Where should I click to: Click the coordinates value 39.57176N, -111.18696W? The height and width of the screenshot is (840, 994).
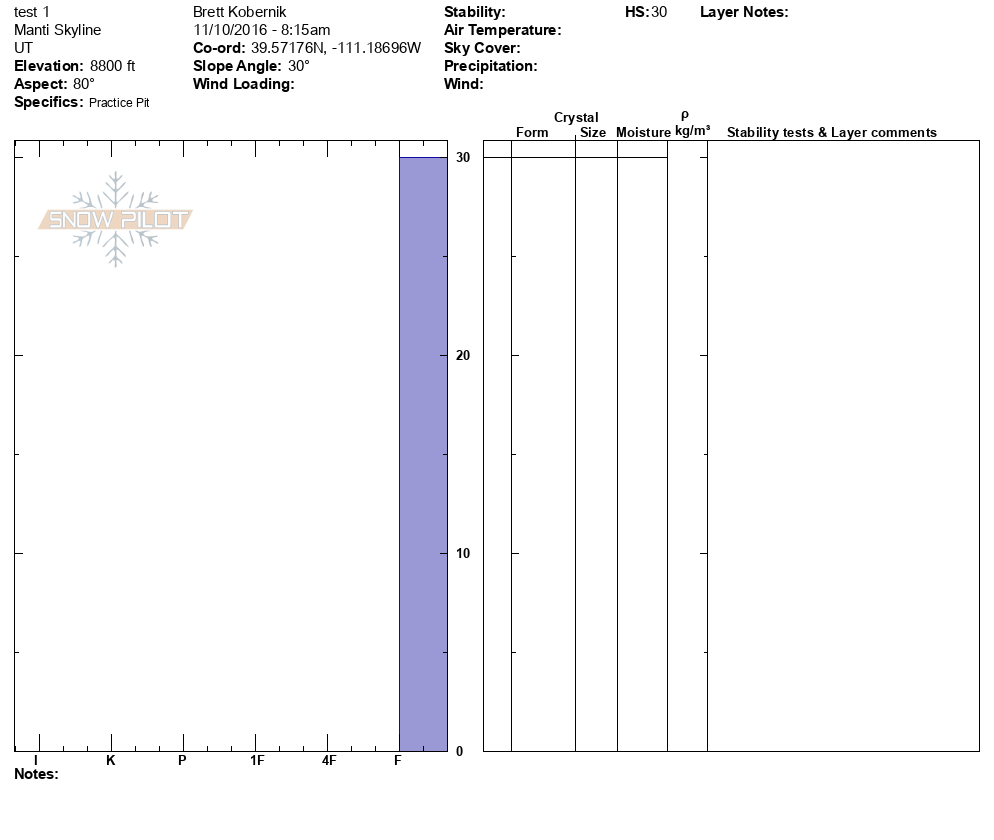tap(336, 48)
